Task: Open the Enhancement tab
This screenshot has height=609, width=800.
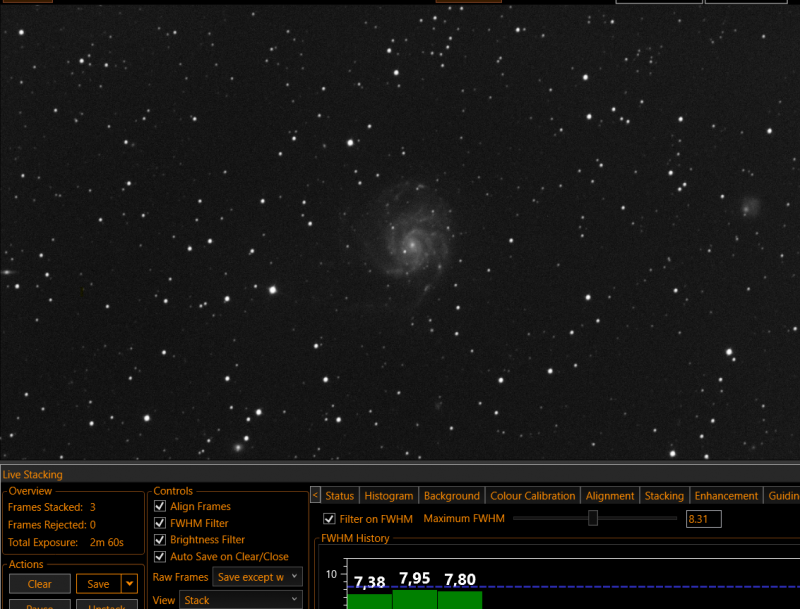Action: coord(726,496)
